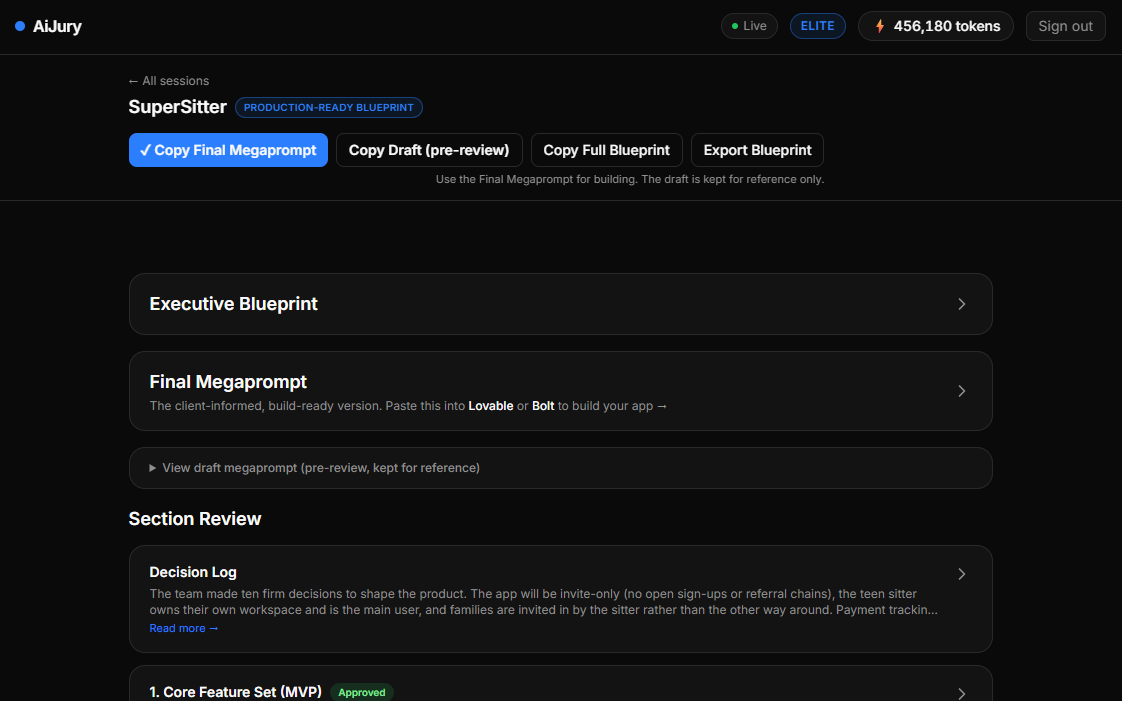Click the Lovable link text
The width and height of the screenshot is (1122, 701).
[x=491, y=406]
